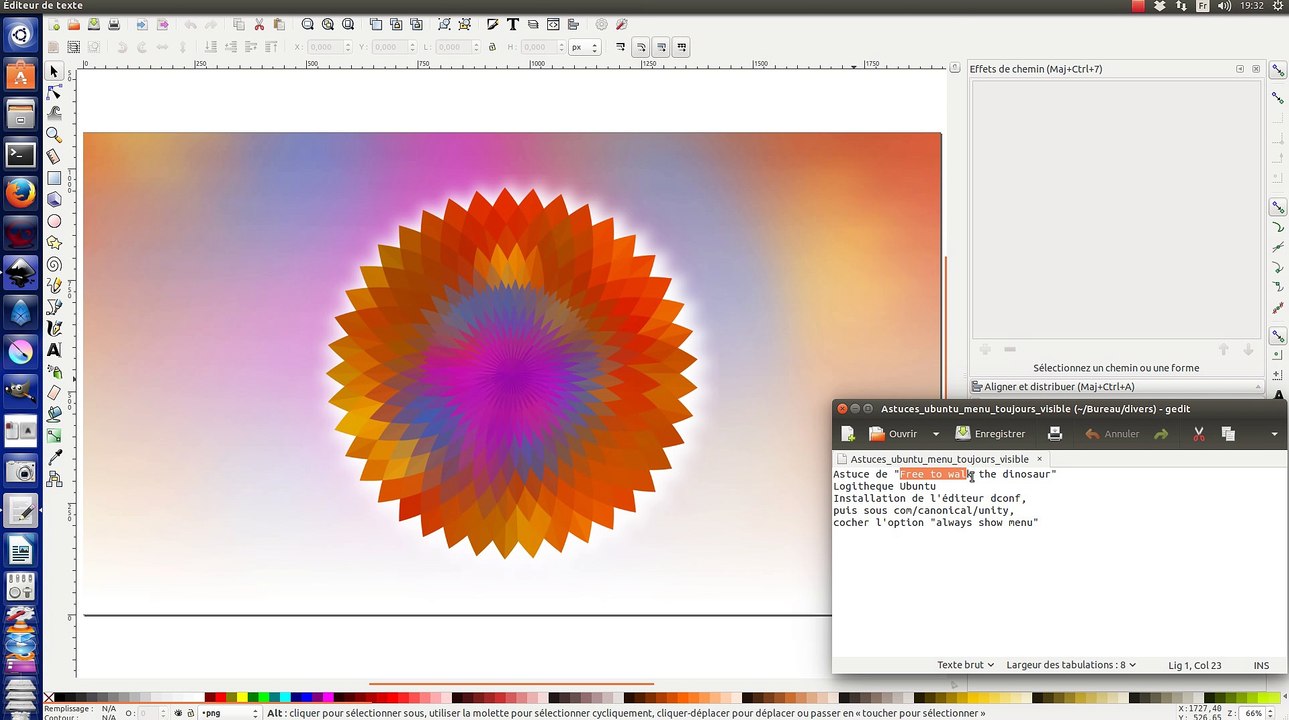
Task: Select the paint bucket fill tool
Action: (x=54, y=414)
